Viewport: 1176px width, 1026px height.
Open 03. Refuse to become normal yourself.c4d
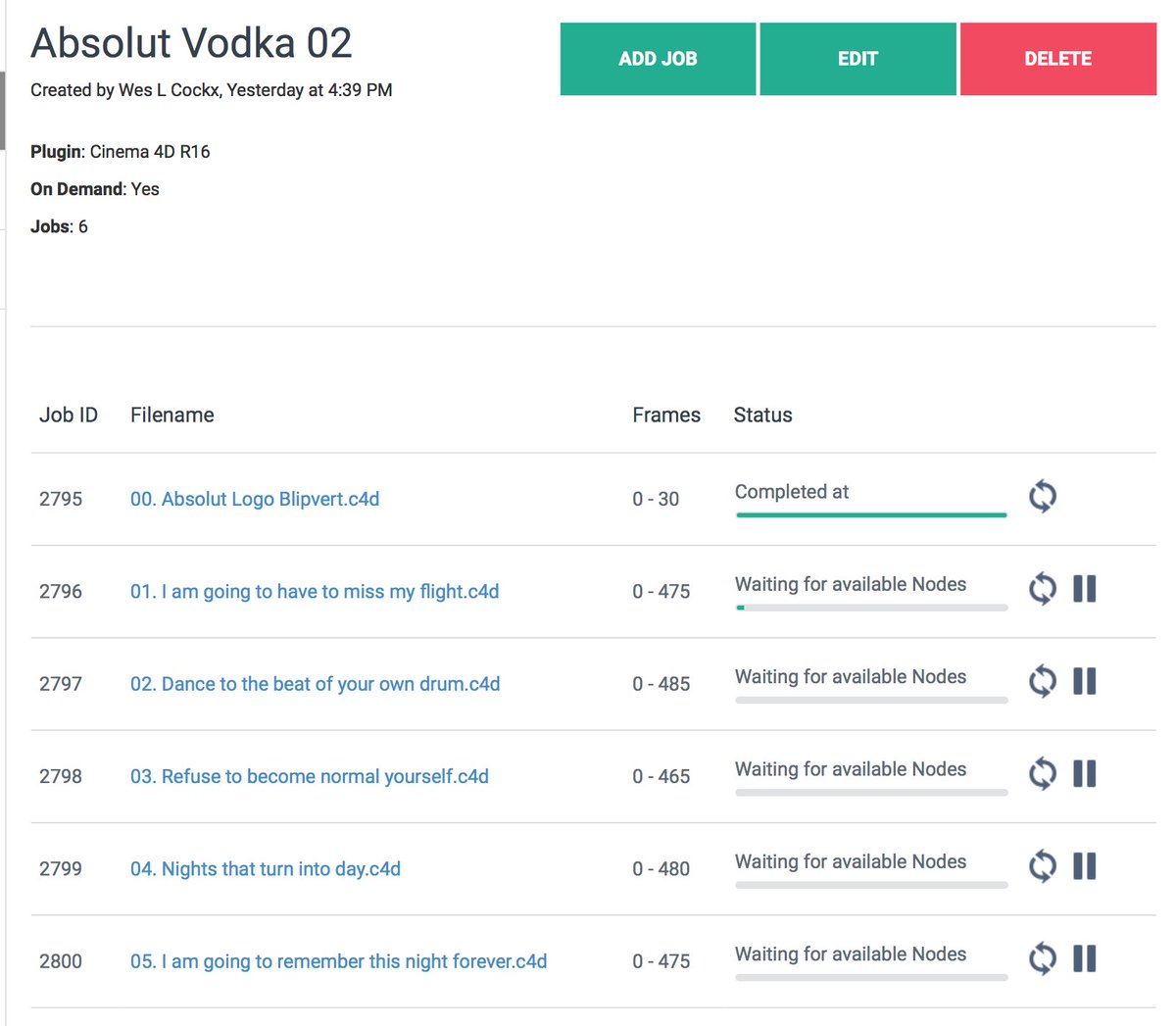pos(310,776)
